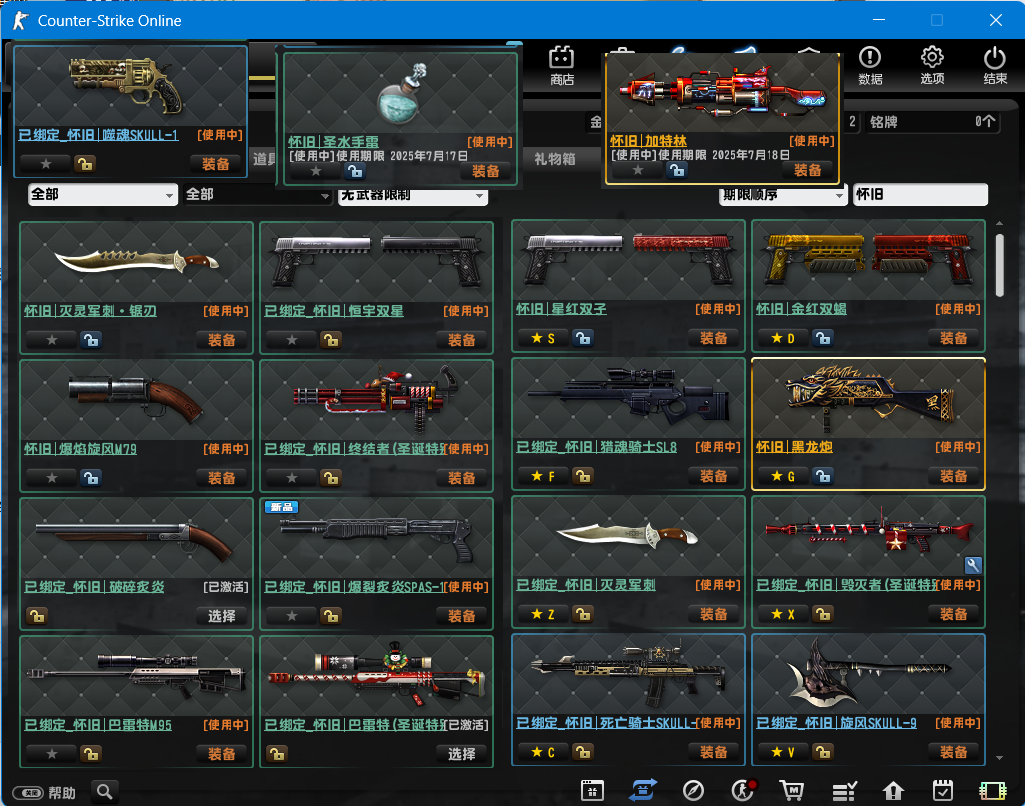Viewport: 1025px width, 806px height.
Task: Toggle the star X favorite on 毁灭者
Action: point(783,614)
